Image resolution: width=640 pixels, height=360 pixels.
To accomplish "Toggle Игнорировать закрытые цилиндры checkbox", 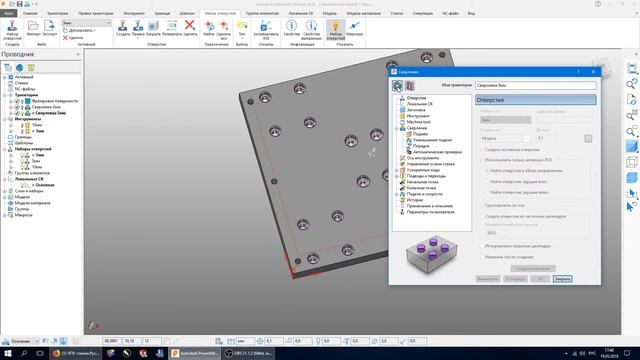I will coord(482,246).
